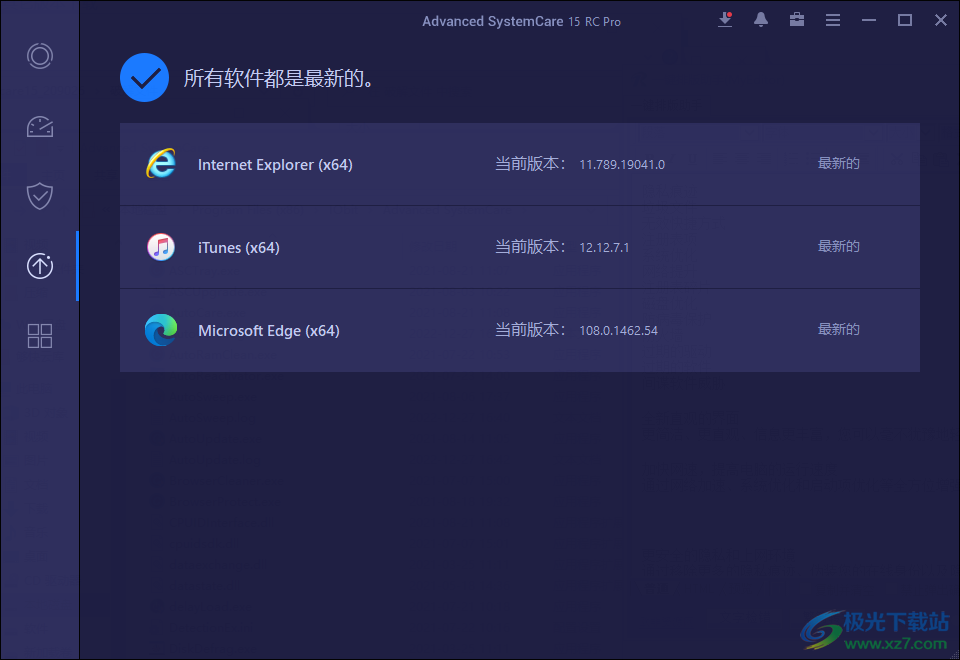
Task: Click 当前版本 label in Microsoft Edge row
Action: (530, 330)
